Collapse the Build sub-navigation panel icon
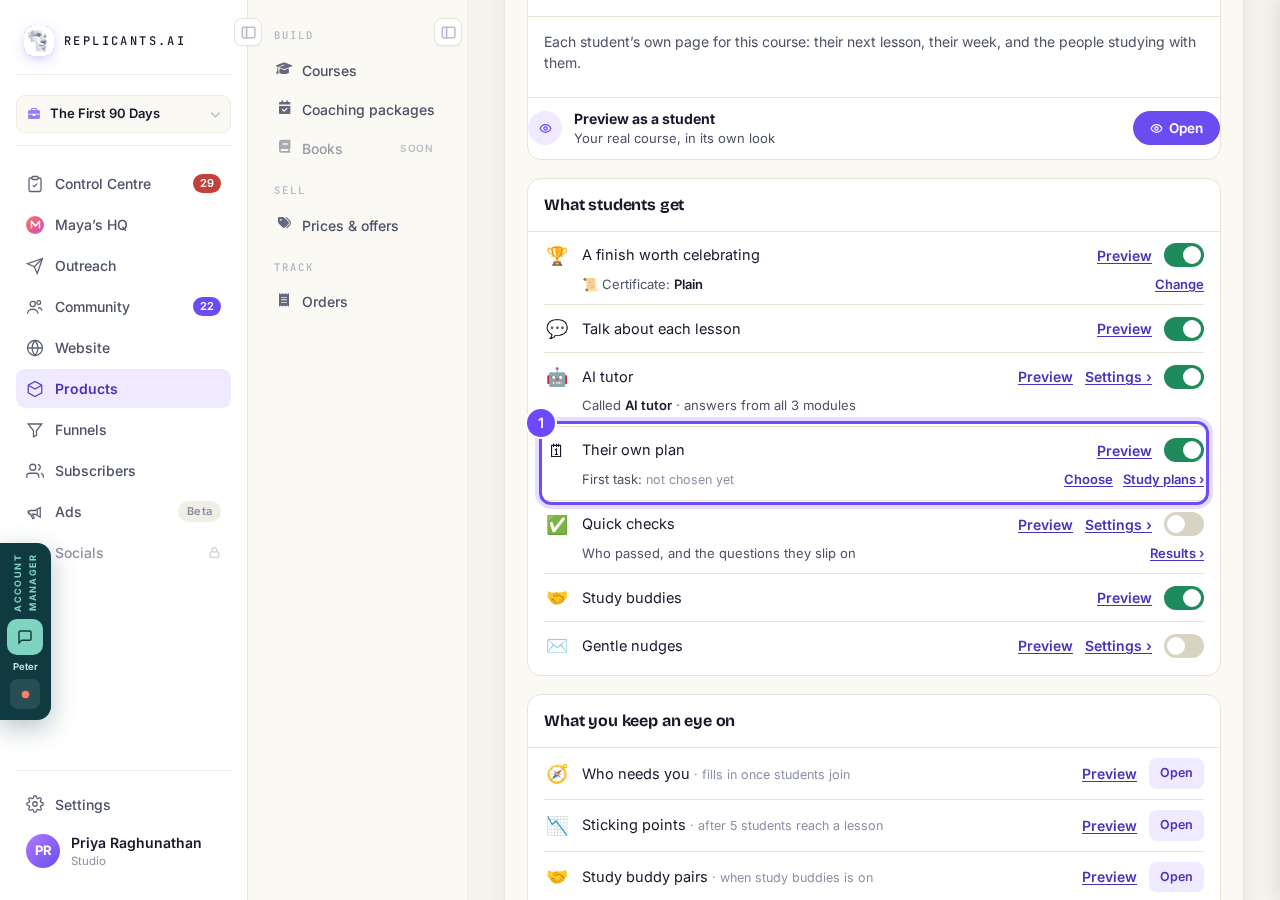The image size is (1280, 900). [448, 32]
